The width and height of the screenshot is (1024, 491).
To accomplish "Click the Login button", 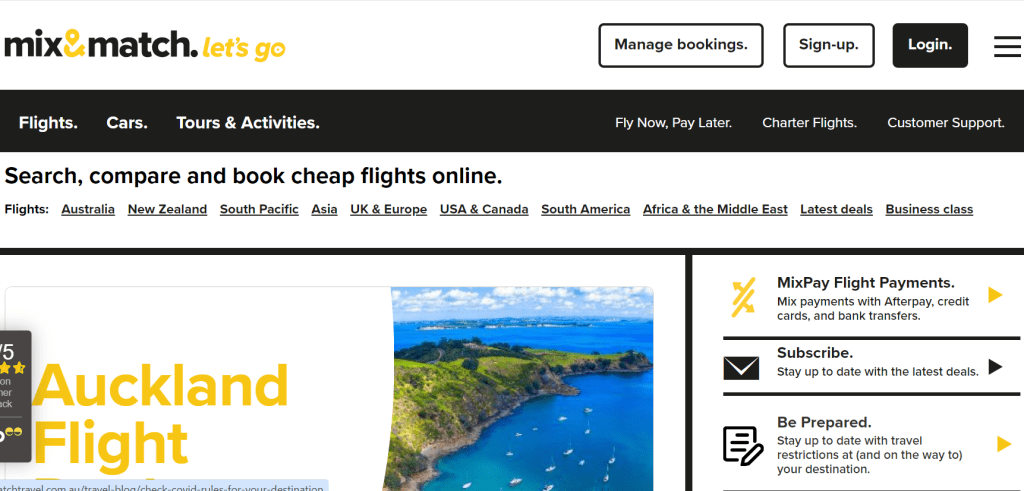I will click(930, 45).
